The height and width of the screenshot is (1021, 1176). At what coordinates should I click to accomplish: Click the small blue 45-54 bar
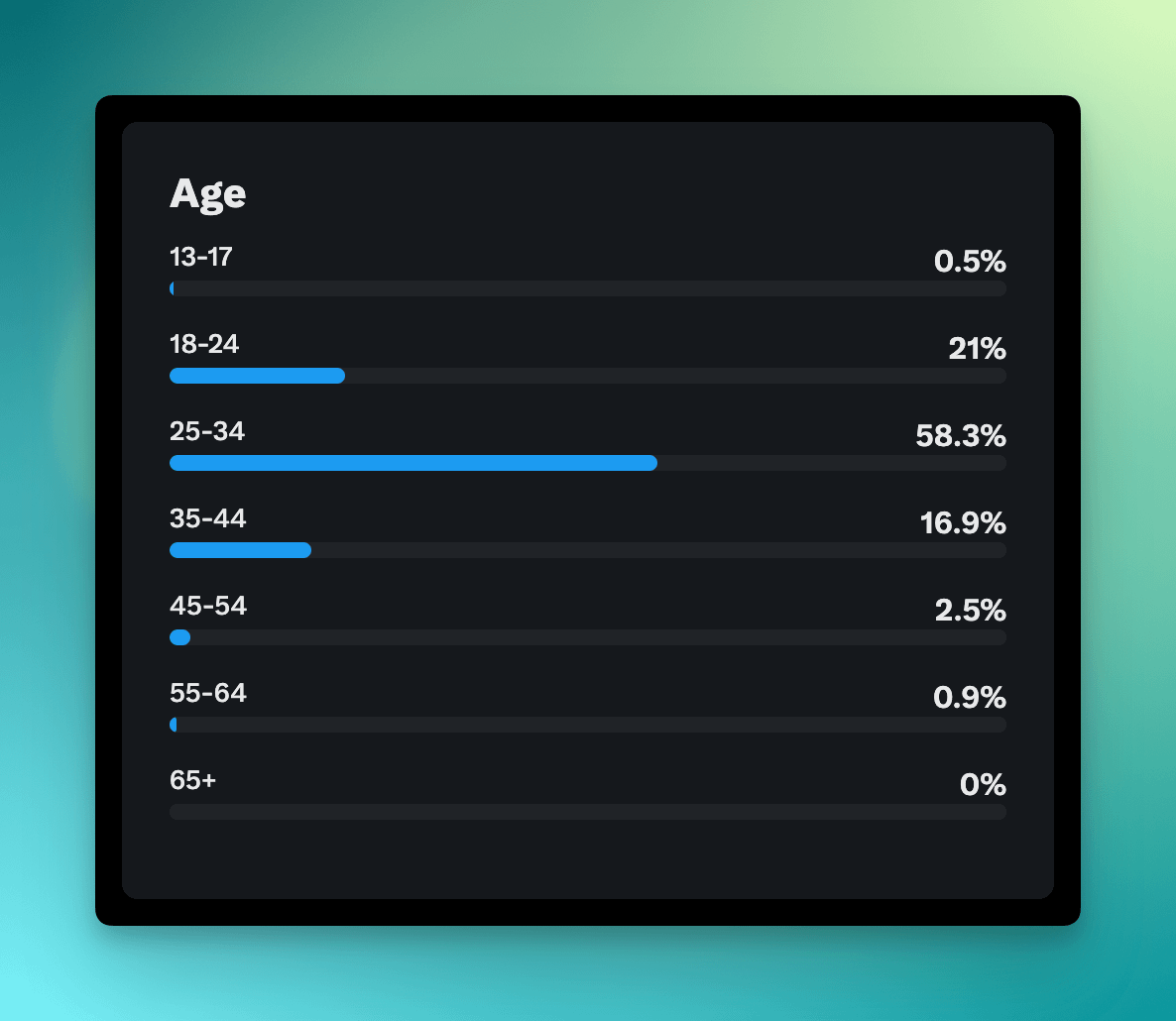click(180, 637)
